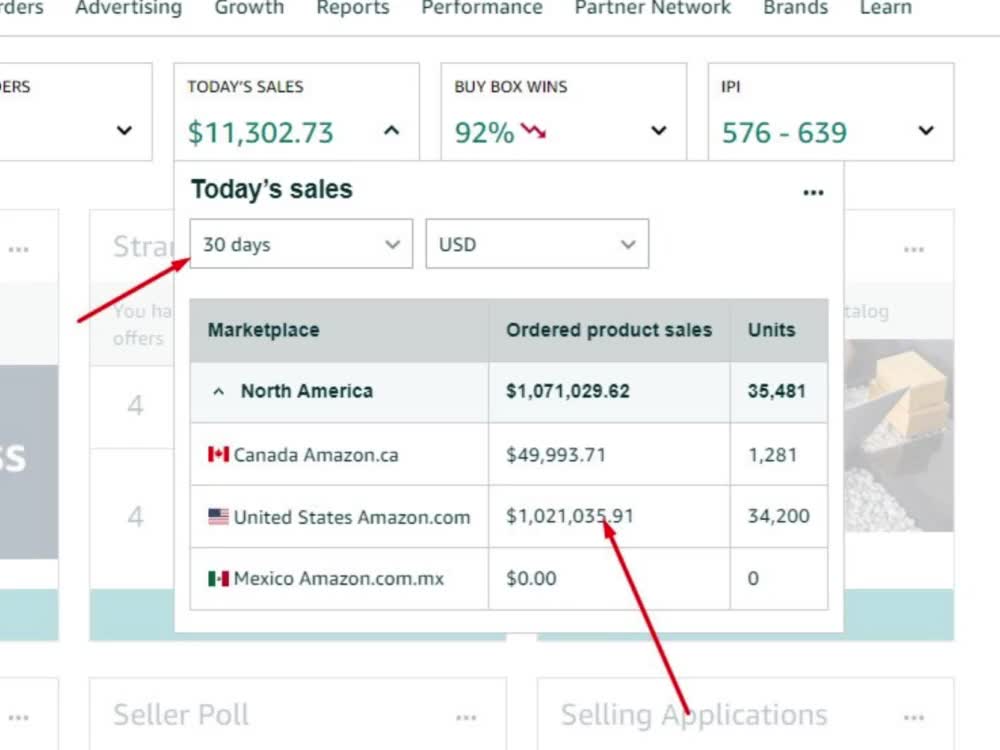Click the Today's sales panel heading
1000x750 pixels.
pyautogui.click(x=272, y=189)
